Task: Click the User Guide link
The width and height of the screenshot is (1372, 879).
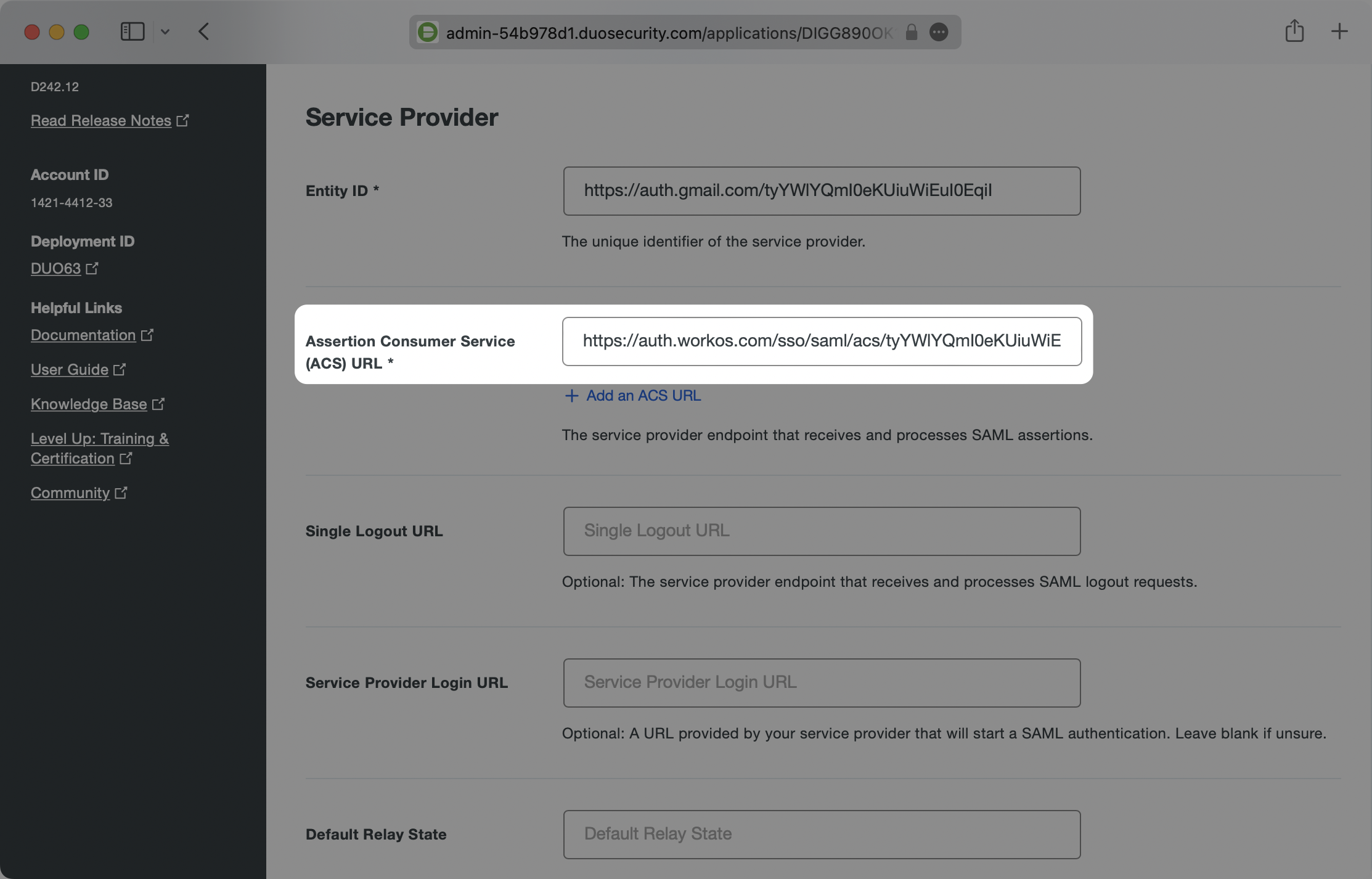Action: (x=69, y=368)
